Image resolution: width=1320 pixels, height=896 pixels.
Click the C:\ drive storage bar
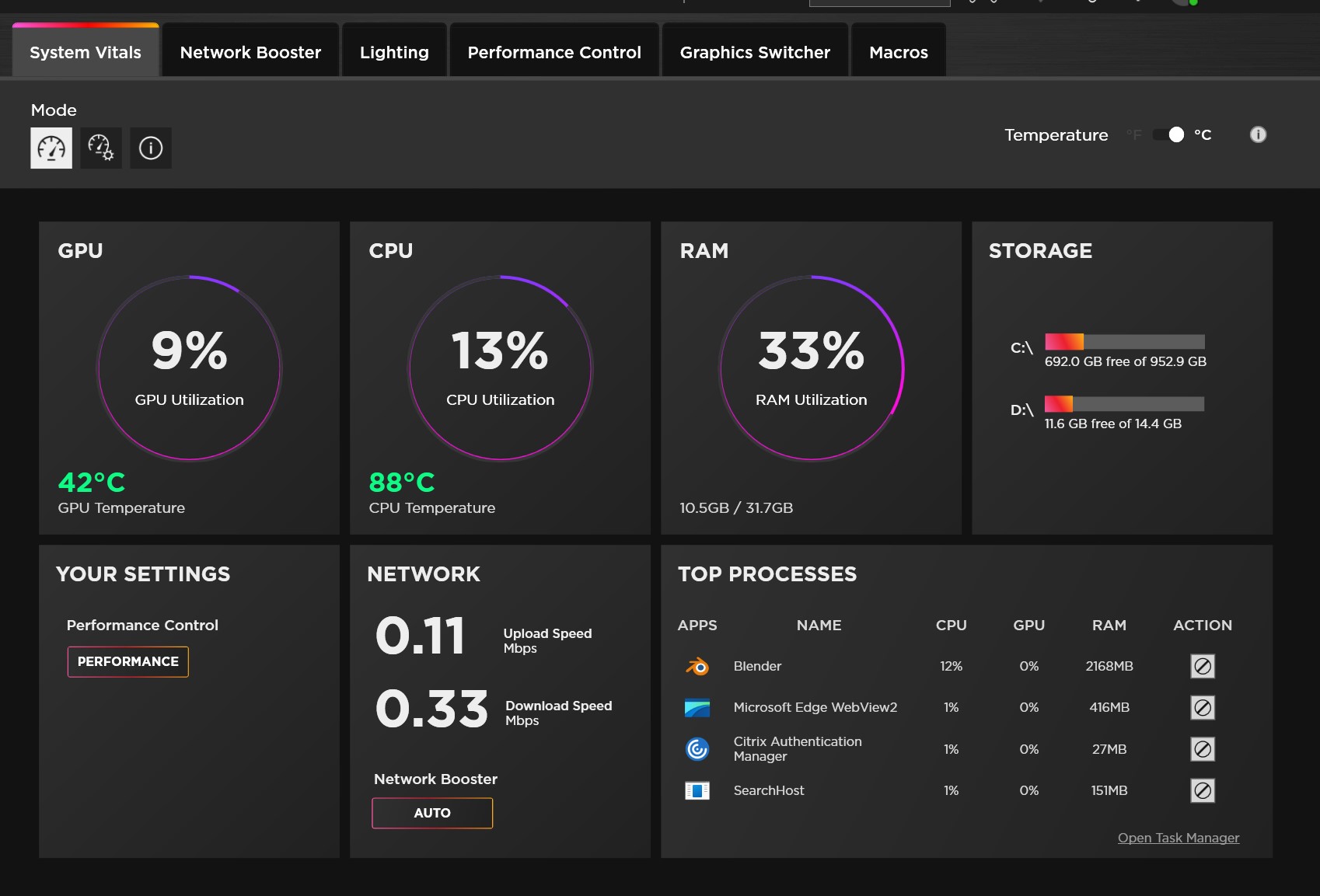click(1125, 341)
